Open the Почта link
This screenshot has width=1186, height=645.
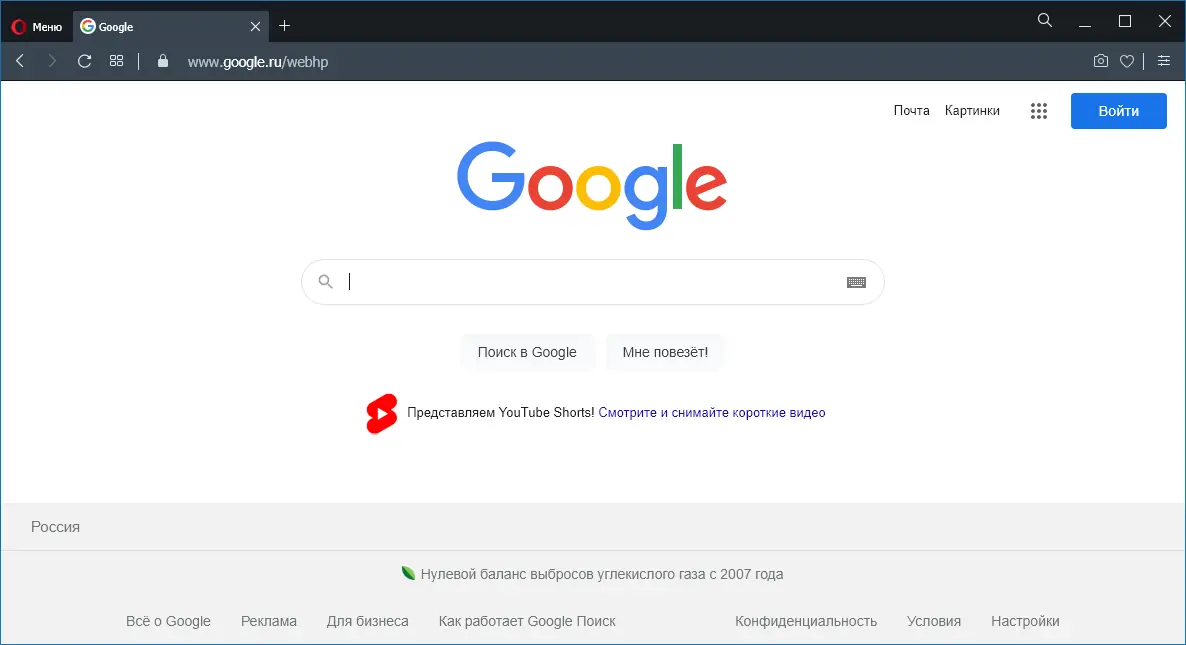point(911,110)
